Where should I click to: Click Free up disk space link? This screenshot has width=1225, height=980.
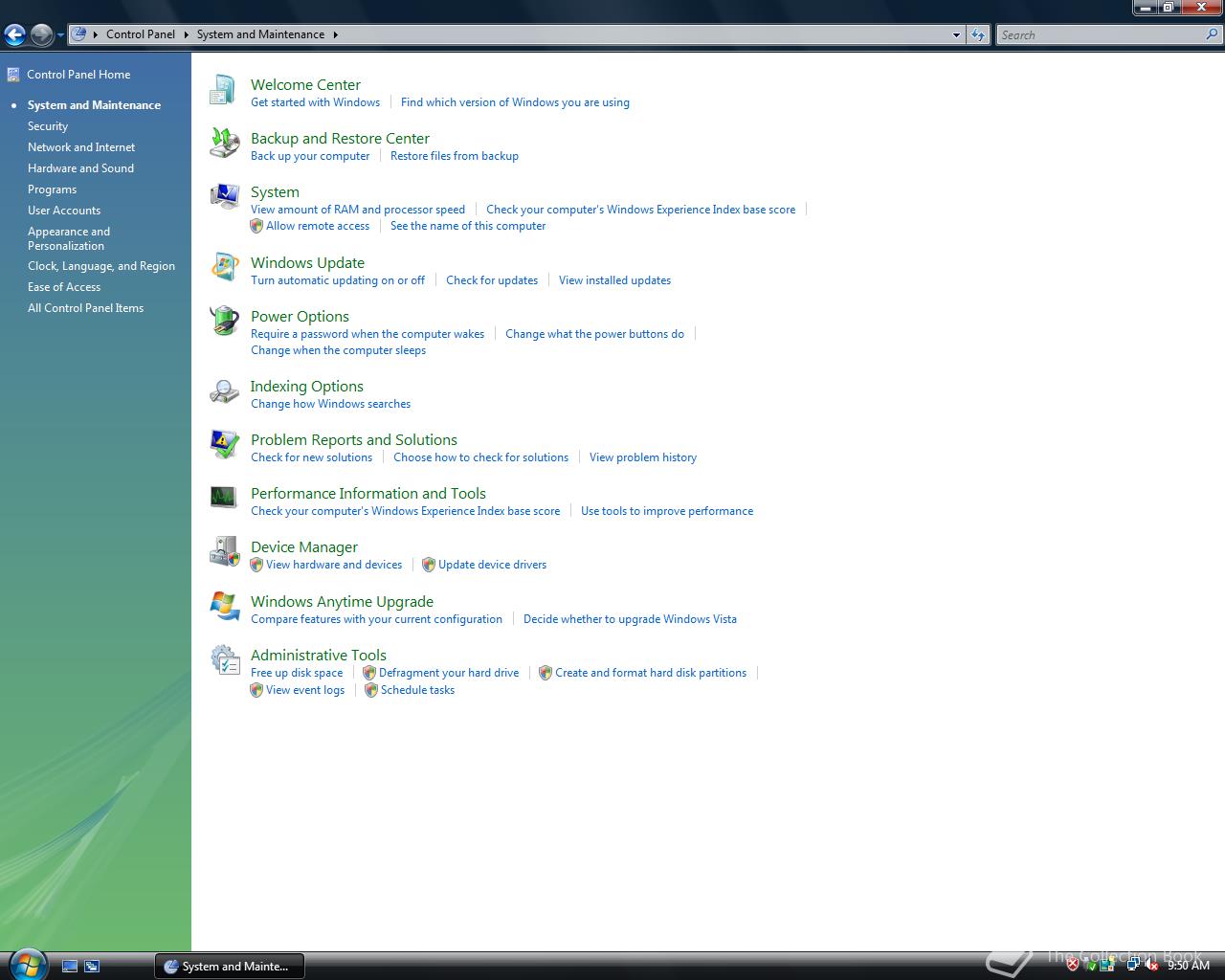[297, 673]
